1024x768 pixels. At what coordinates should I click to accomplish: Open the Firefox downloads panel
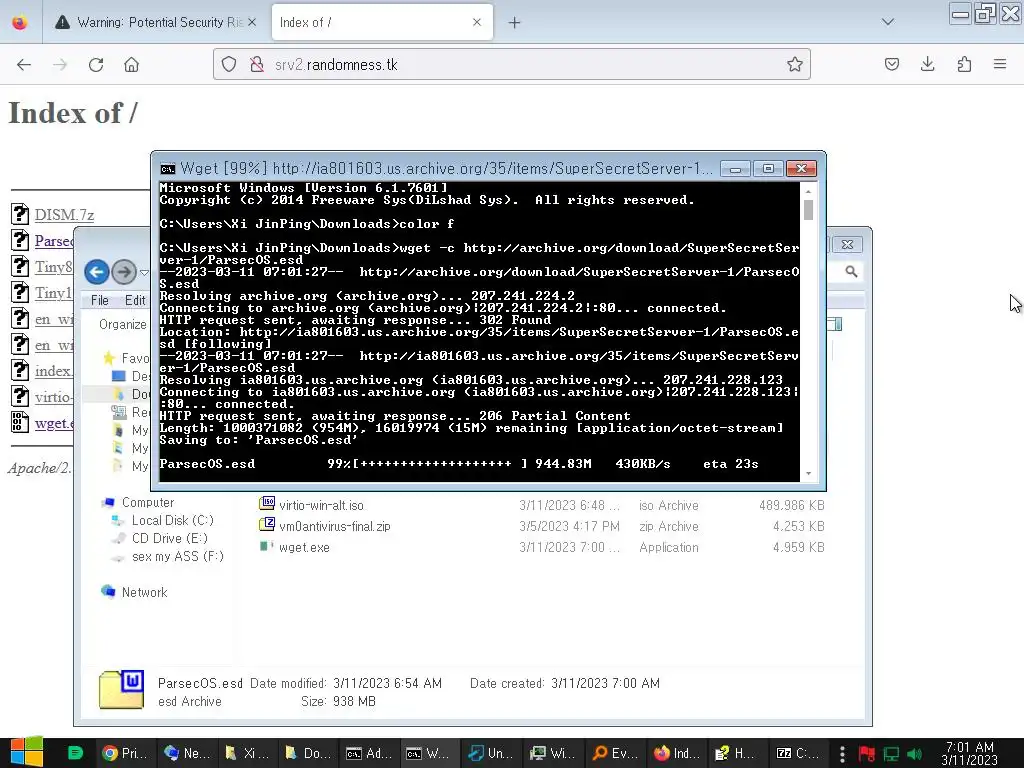tap(927, 64)
